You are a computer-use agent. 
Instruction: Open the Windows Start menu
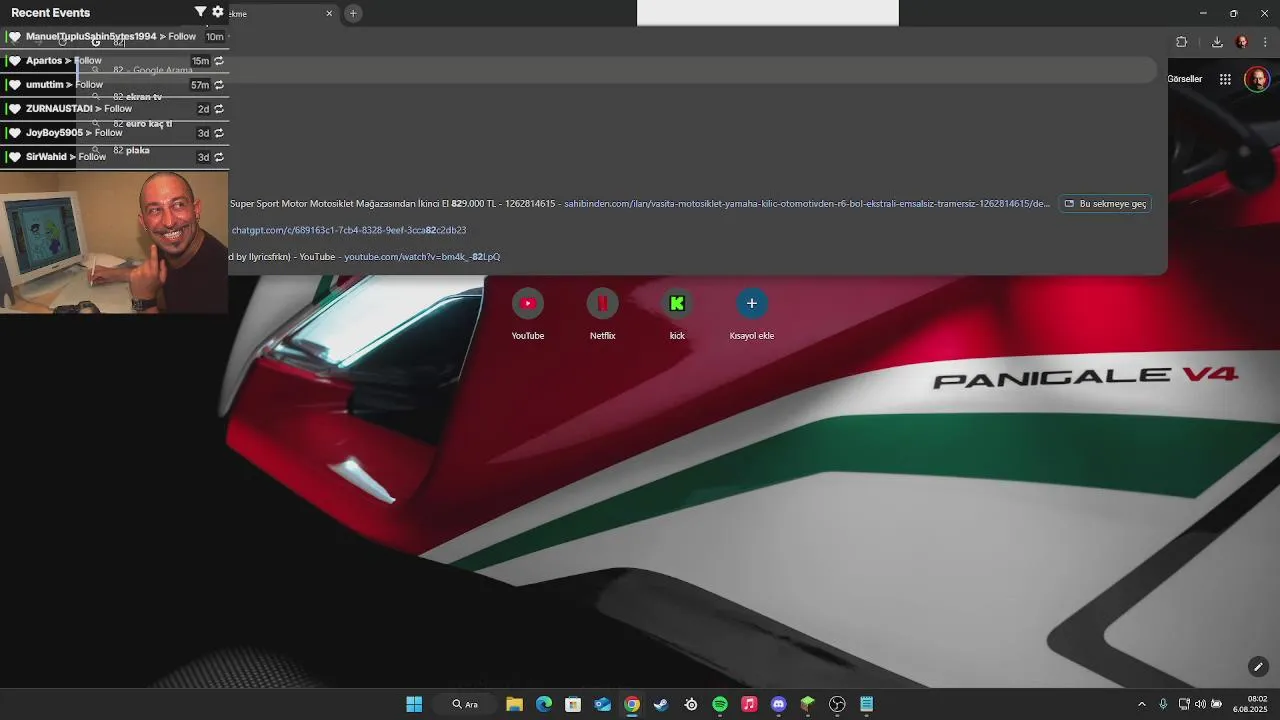[x=414, y=704]
